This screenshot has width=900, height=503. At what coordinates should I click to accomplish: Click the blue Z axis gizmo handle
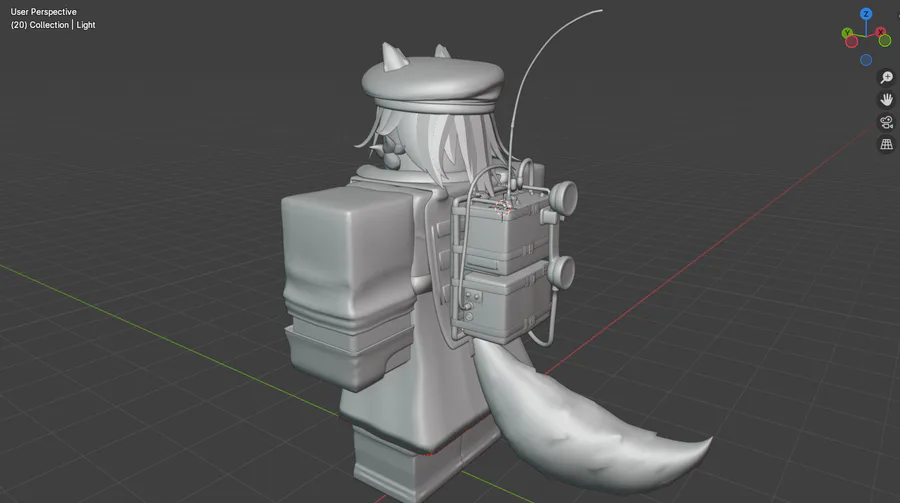tap(866, 14)
